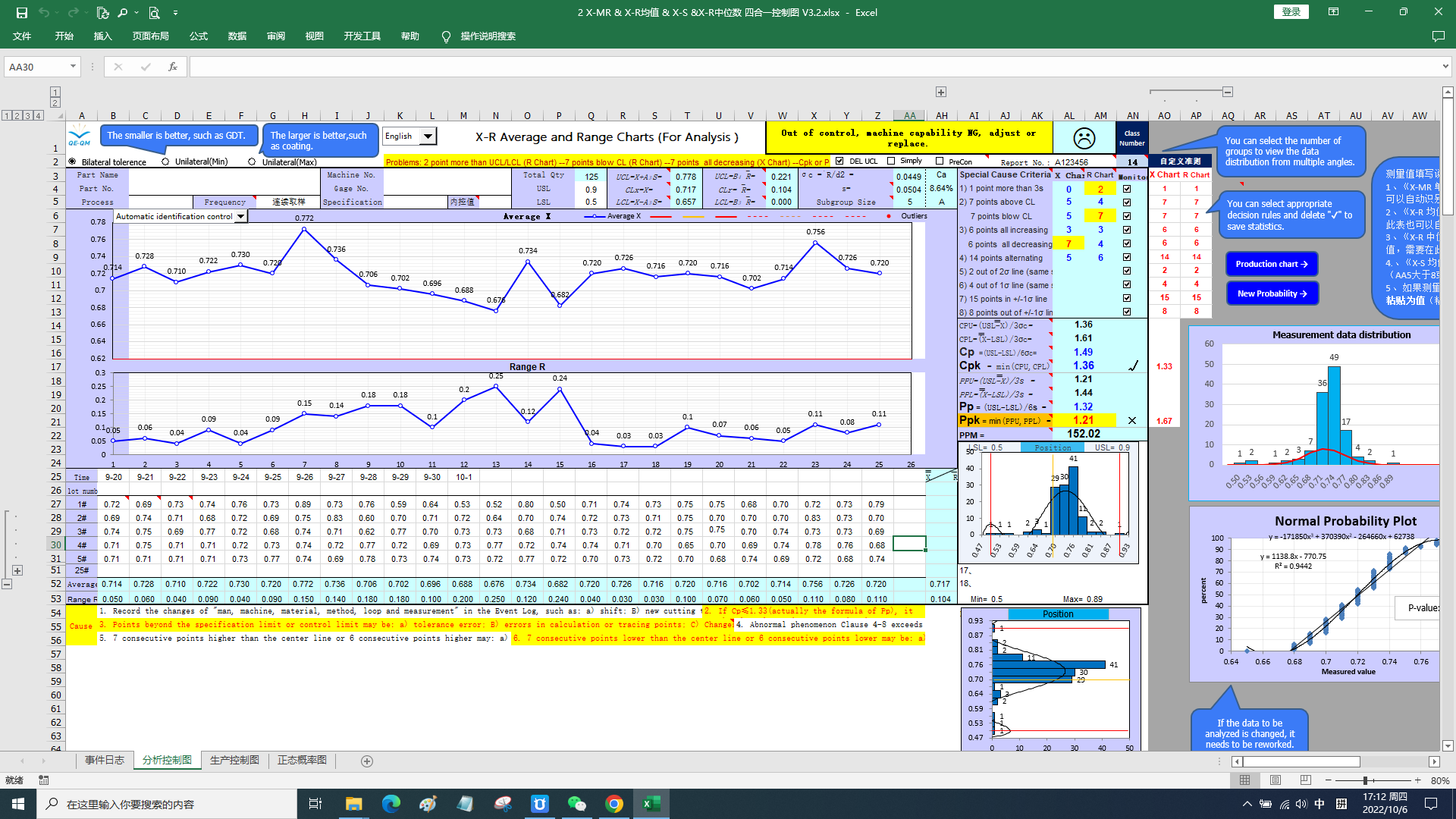Open the comments icon at top right

coord(1438,36)
